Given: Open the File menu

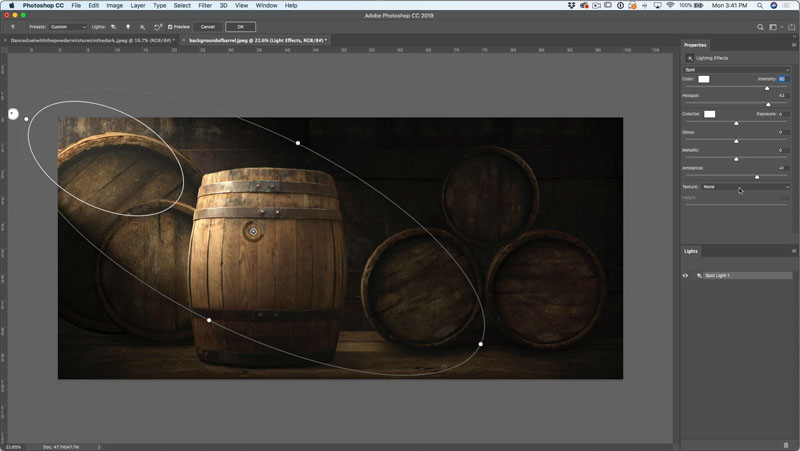Looking at the screenshot, I should (76, 5).
